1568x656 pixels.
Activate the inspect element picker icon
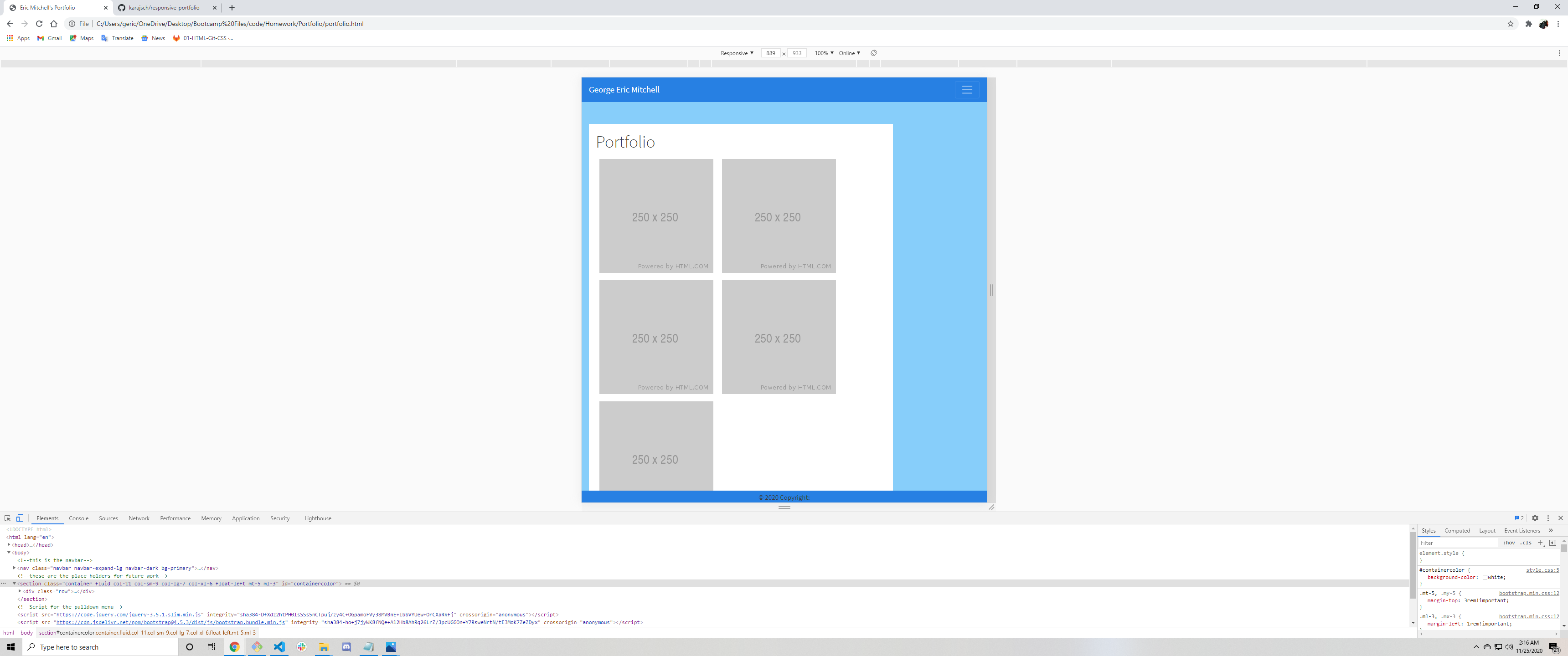[x=7, y=518]
